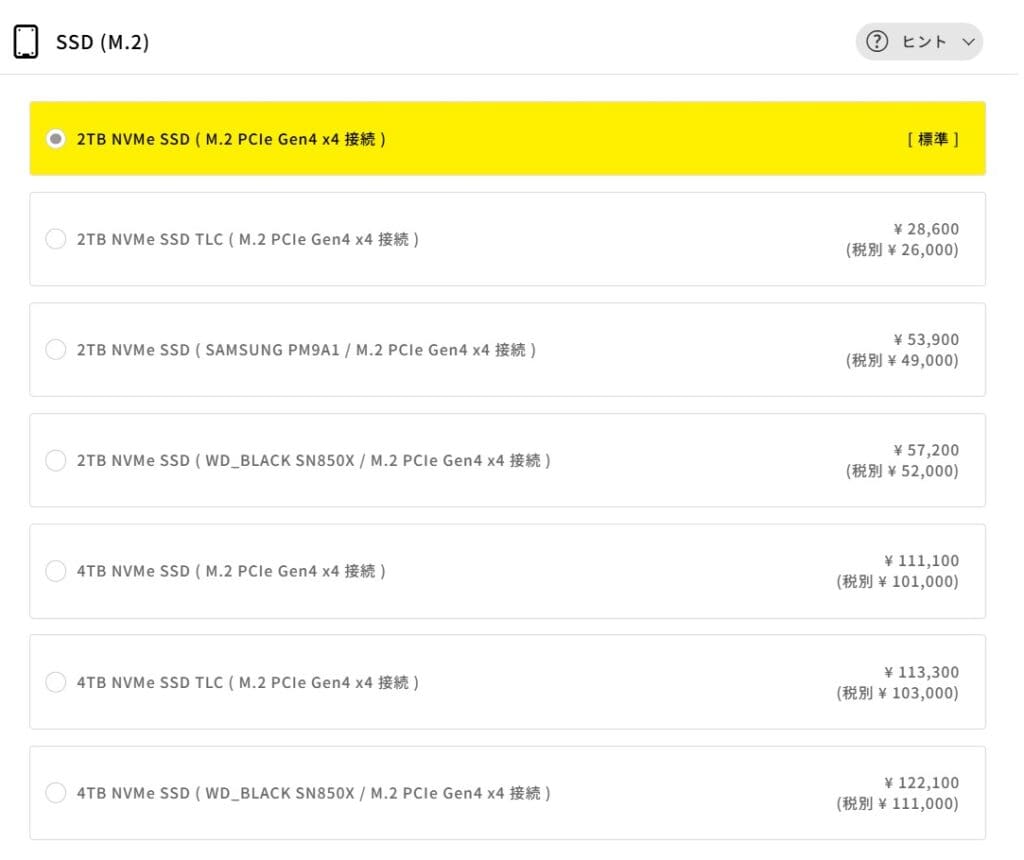Click the 2TB NVMe SSD SAMSUNG PM9A1 label text
1024x860 pixels.
(x=306, y=350)
